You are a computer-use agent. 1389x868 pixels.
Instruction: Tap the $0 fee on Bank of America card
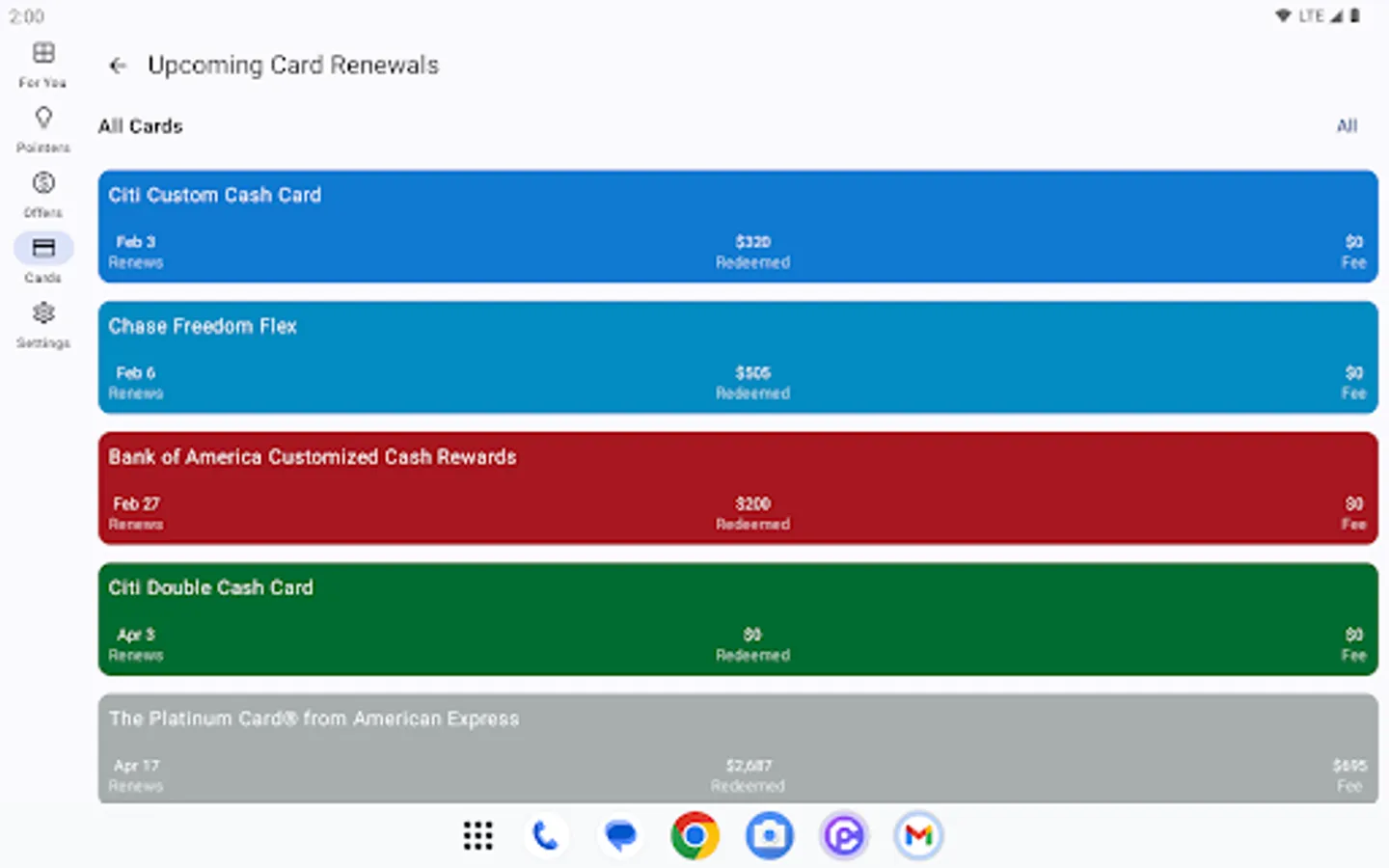[1354, 503]
